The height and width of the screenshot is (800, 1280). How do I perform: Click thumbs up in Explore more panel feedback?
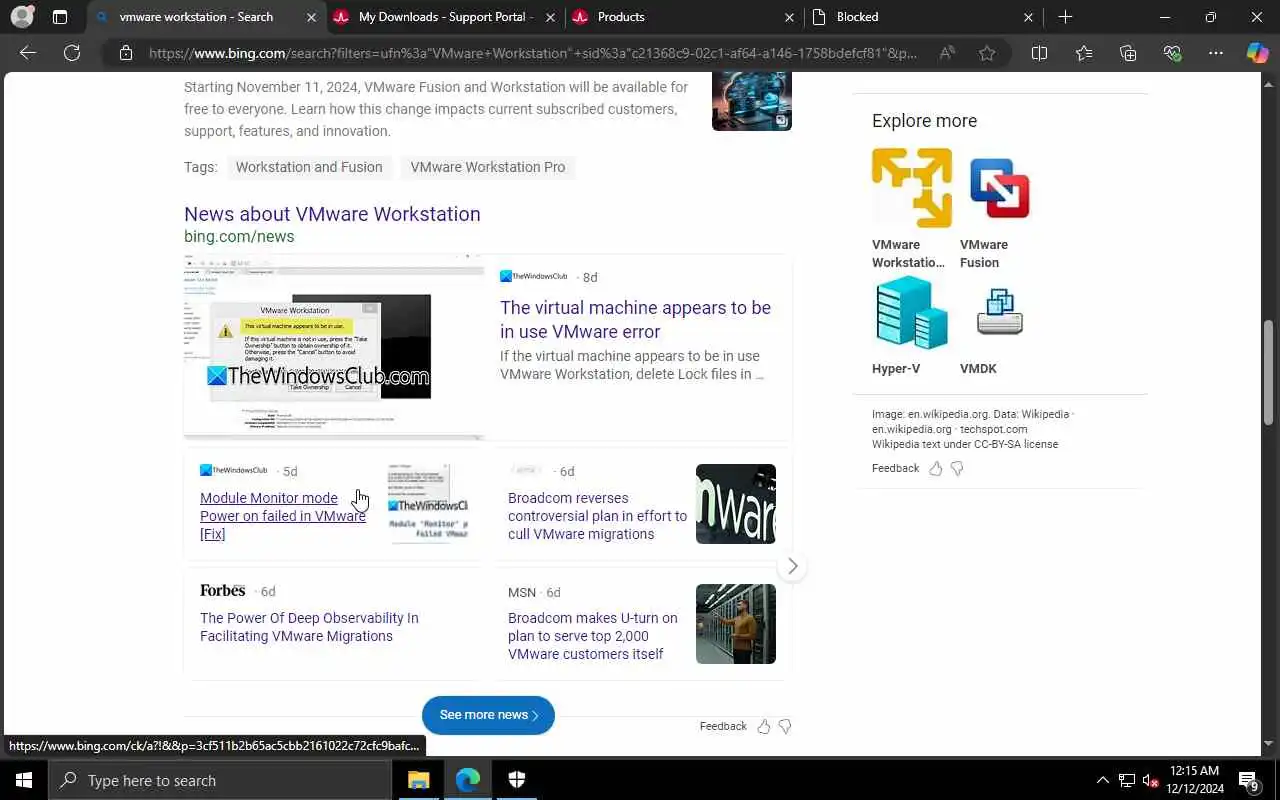pos(936,468)
